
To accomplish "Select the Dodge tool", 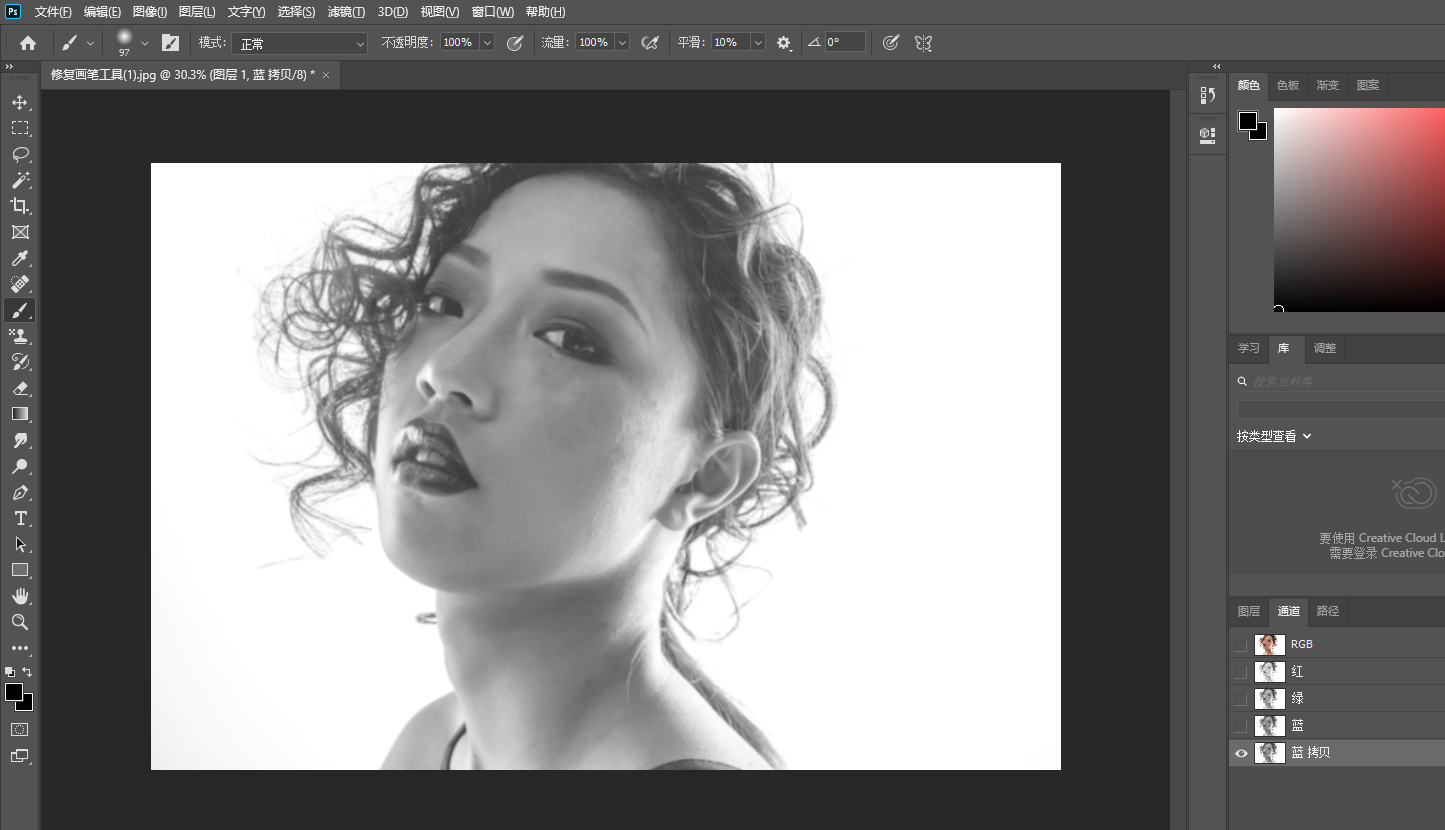I will [x=20, y=466].
